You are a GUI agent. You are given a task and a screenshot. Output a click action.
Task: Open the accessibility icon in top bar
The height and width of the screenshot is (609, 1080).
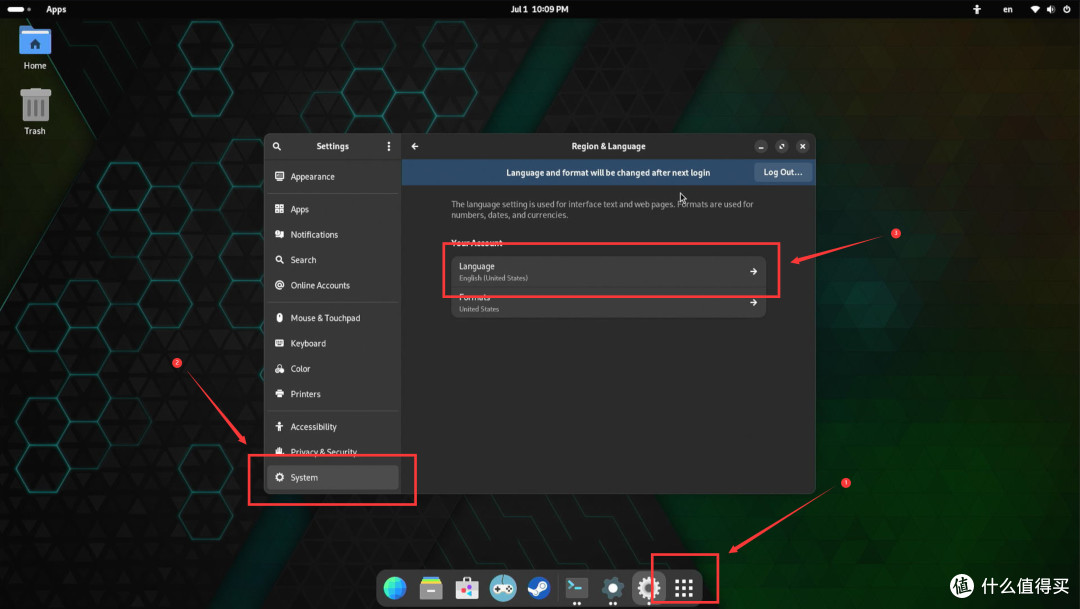tap(977, 9)
